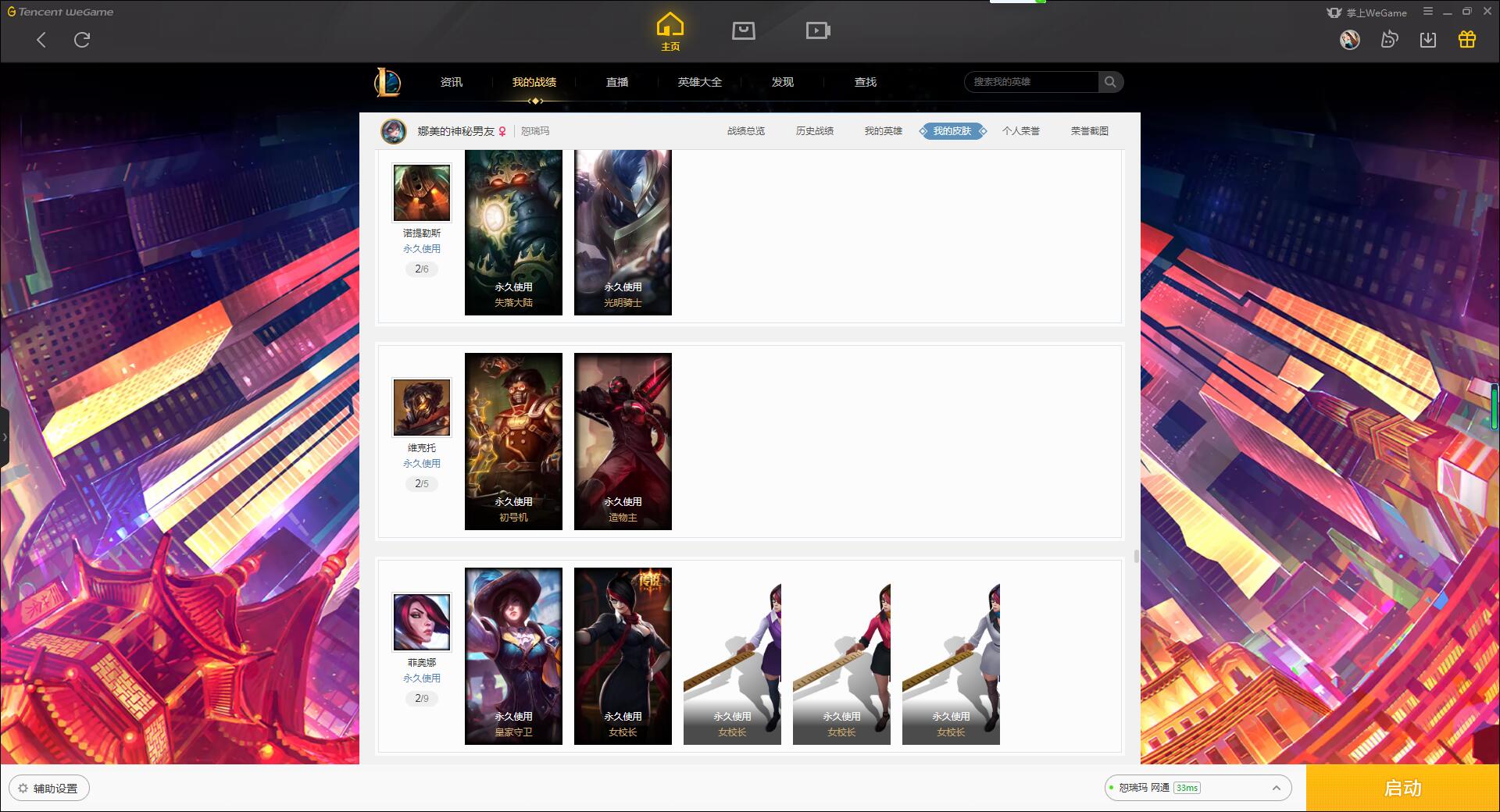The image size is (1500, 812).
Task: Refresh the page with reload icon
Action: pos(82,40)
